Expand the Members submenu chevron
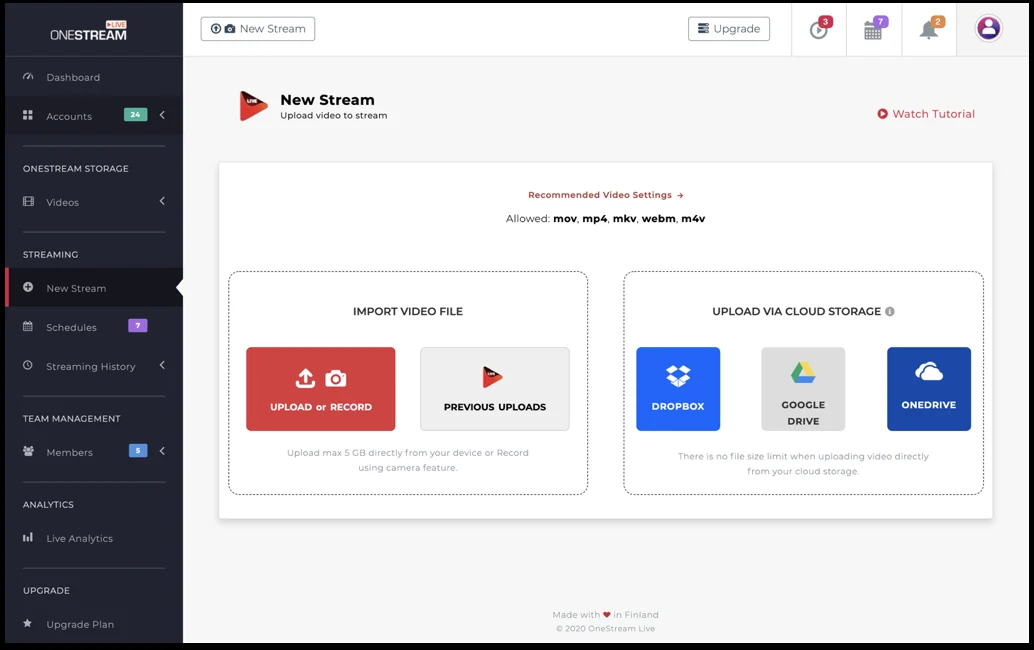The image size is (1034, 650). pos(162,451)
